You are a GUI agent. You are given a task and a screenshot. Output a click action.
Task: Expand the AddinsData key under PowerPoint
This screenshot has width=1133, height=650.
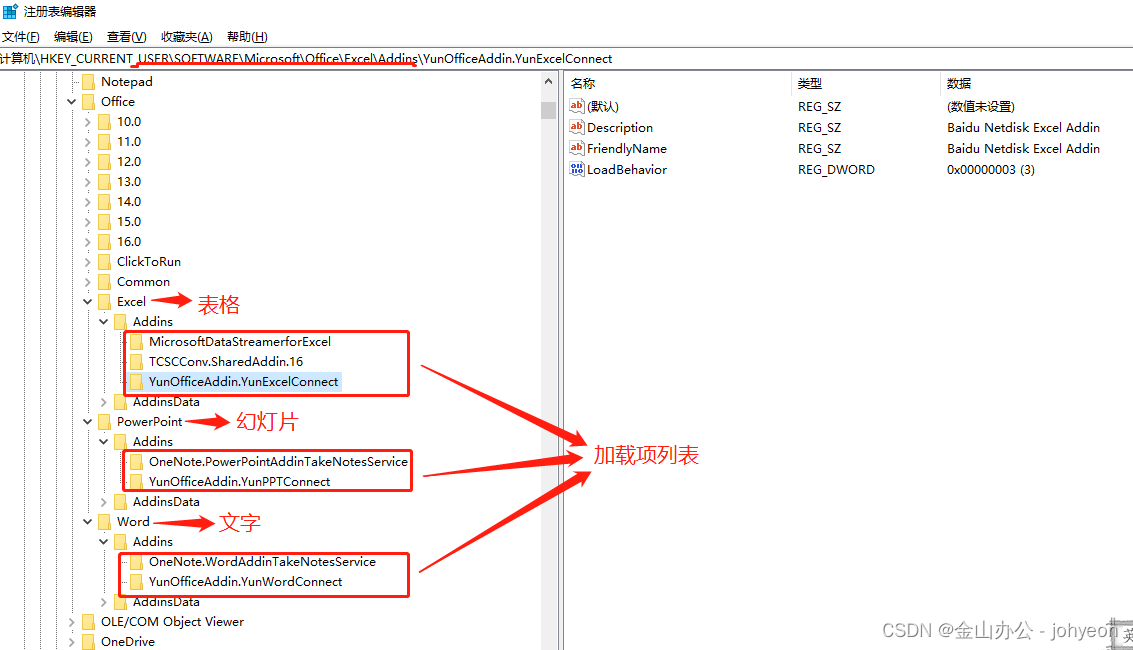(x=103, y=502)
